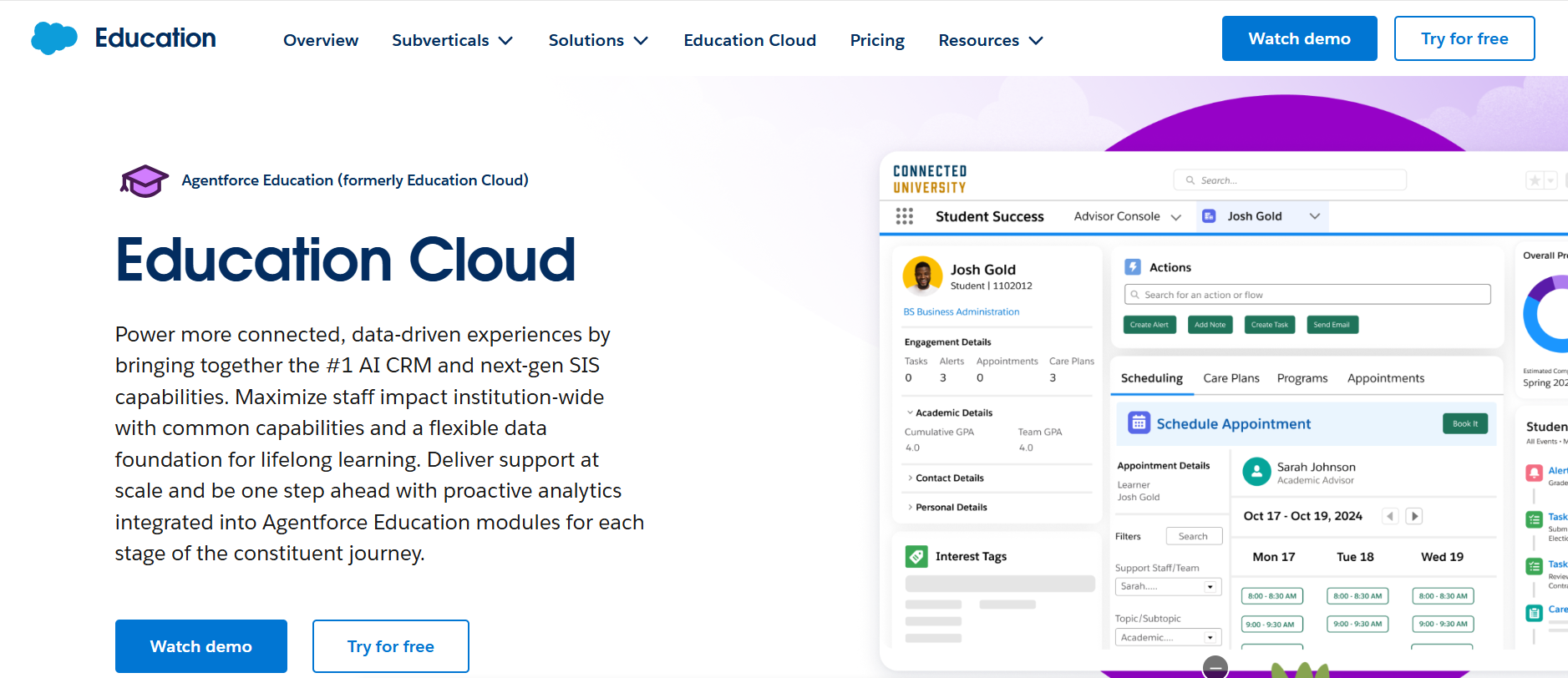
Task: Click the lightning bolt Actions icon
Action: pos(1133,267)
